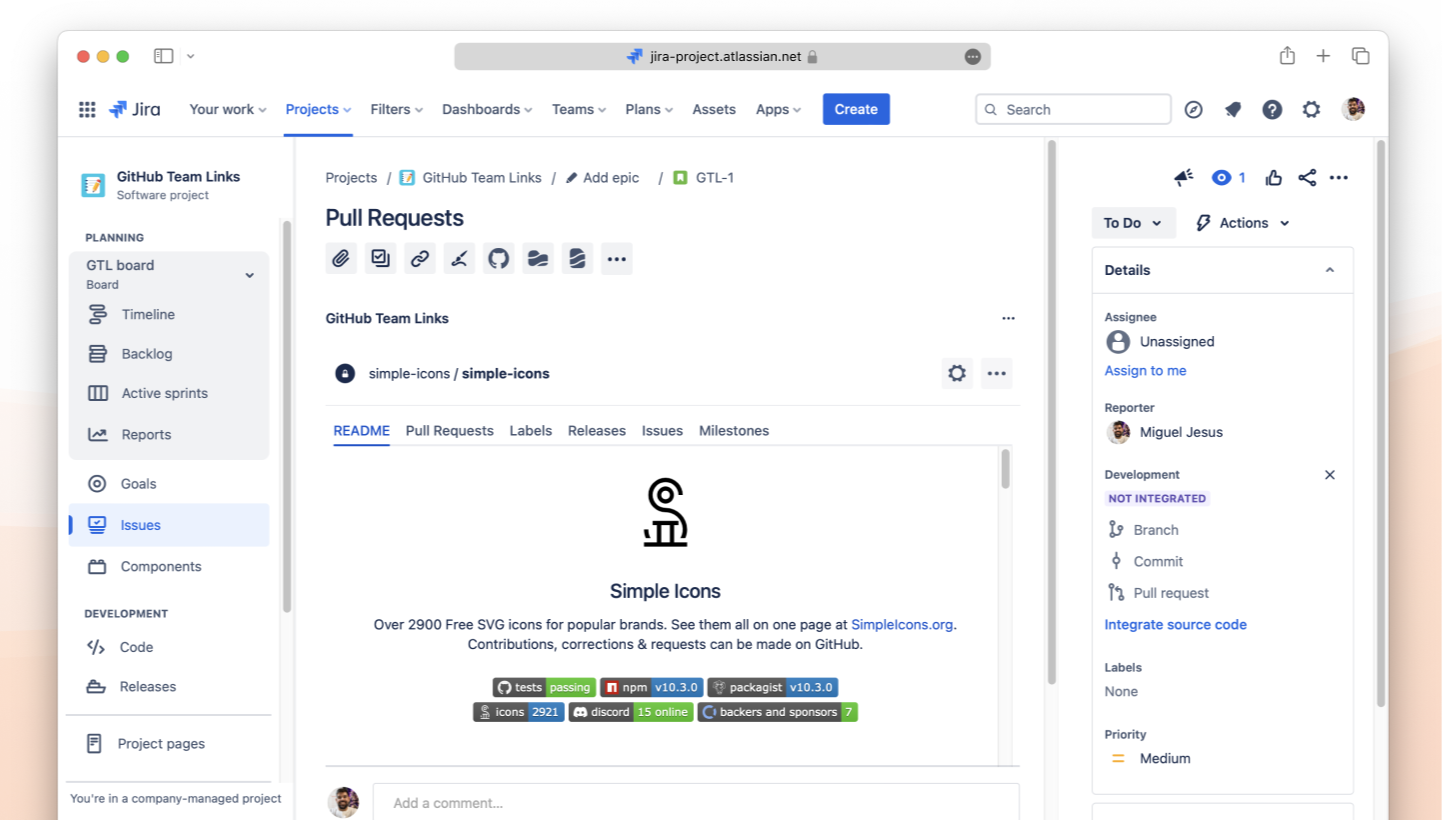Screen dimensions: 1442x820
Task: Click the Create button
Action: click(x=856, y=109)
